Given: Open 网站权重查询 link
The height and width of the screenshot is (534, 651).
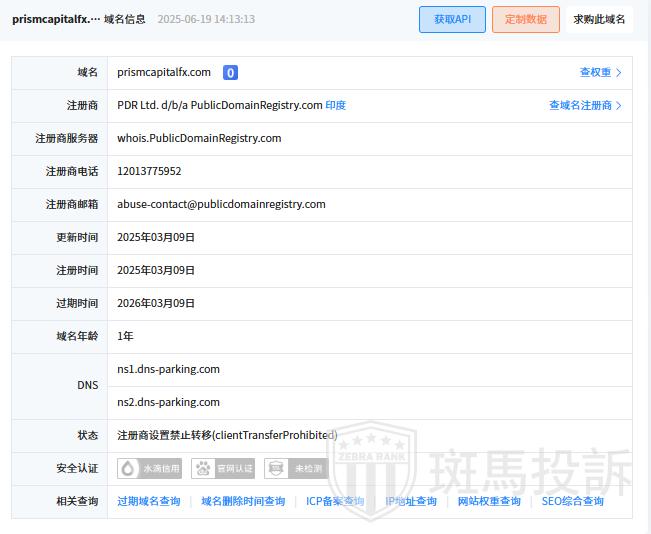Looking at the screenshot, I should click(489, 501).
